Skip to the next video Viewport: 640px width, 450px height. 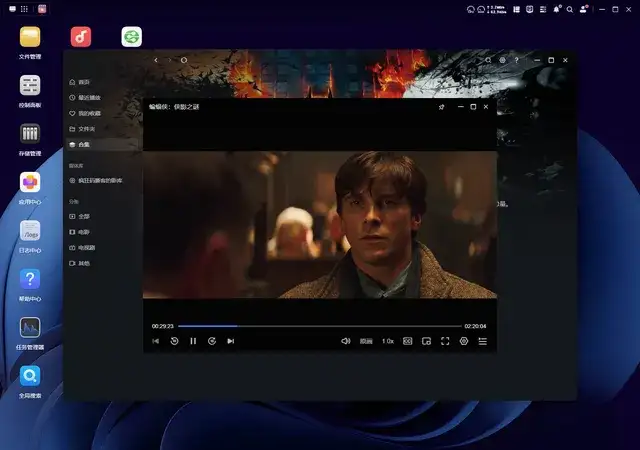click(x=231, y=341)
